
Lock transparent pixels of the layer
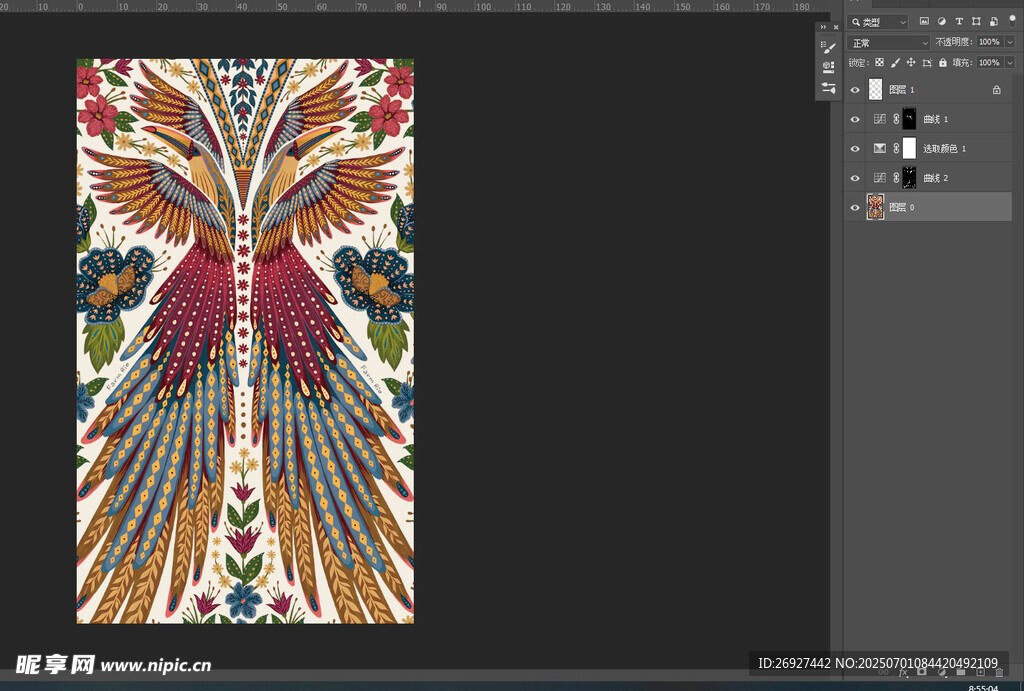[x=879, y=62]
